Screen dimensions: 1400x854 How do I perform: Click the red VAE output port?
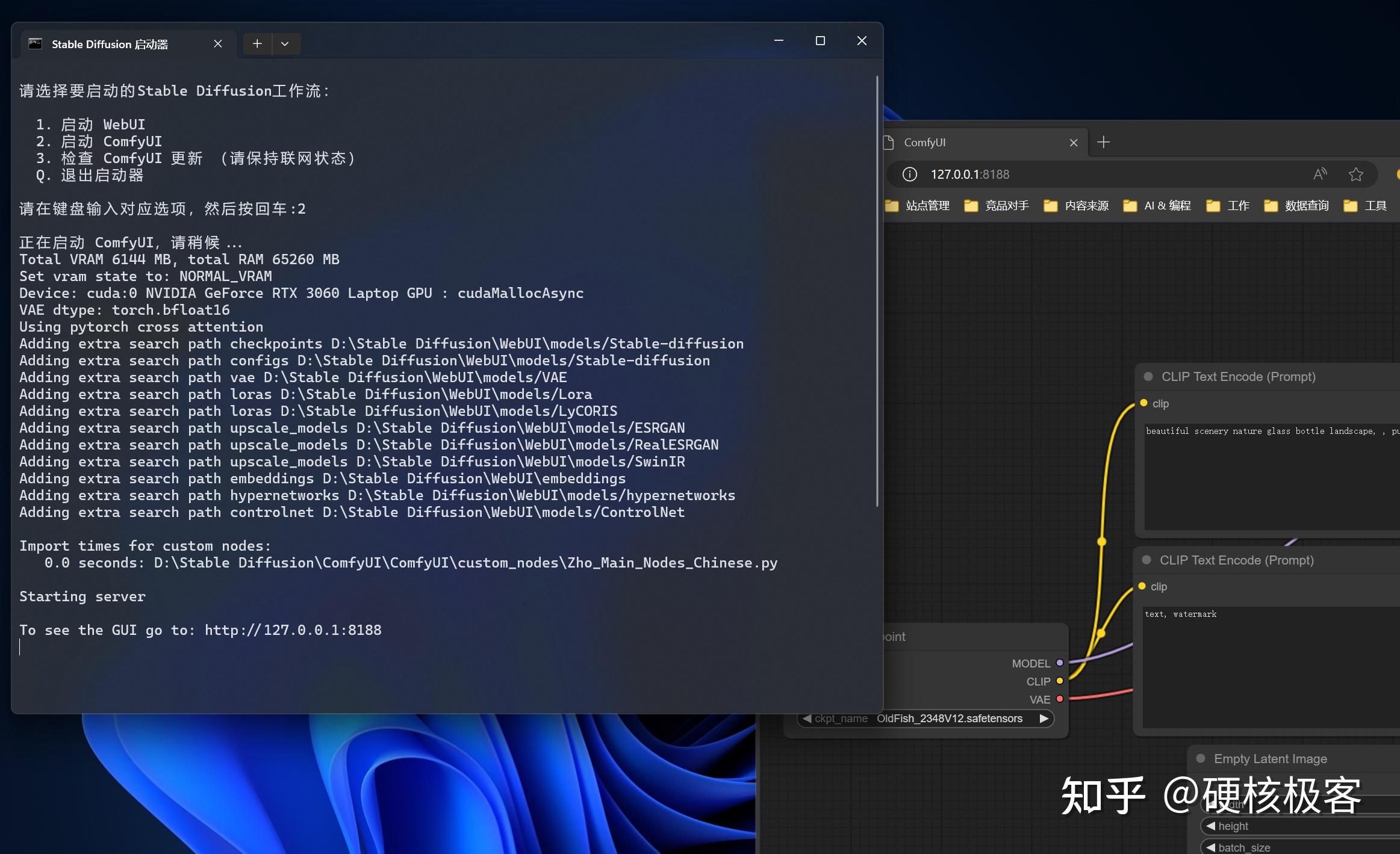1061,699
